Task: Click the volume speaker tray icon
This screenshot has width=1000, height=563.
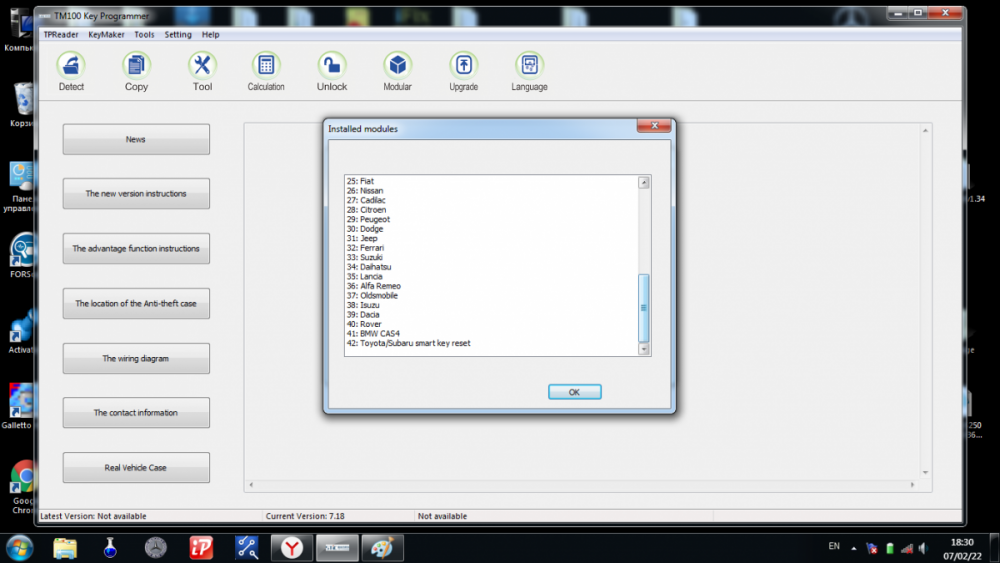Action: point(923,548)
